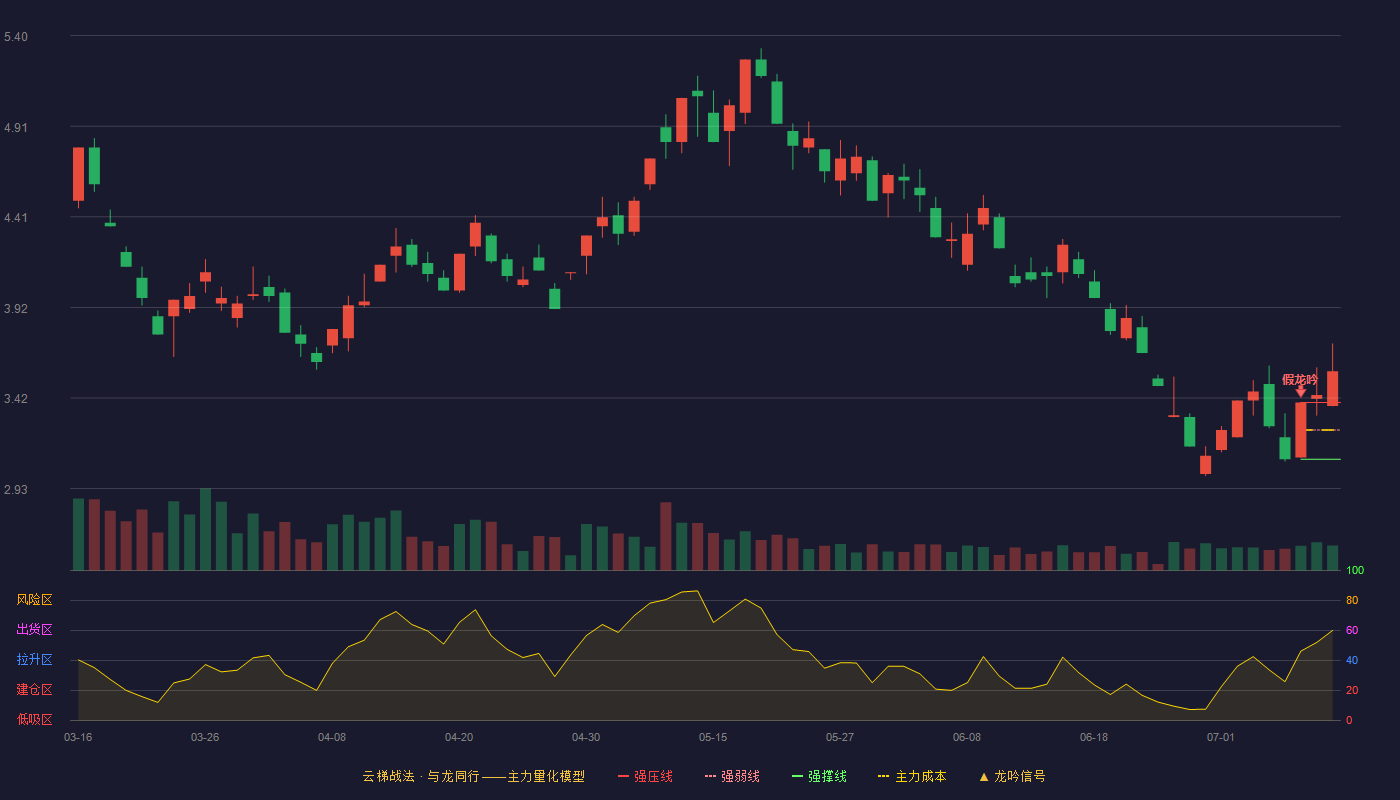
Task: Select the 拉升区 zone label
Action: [34, 660]
